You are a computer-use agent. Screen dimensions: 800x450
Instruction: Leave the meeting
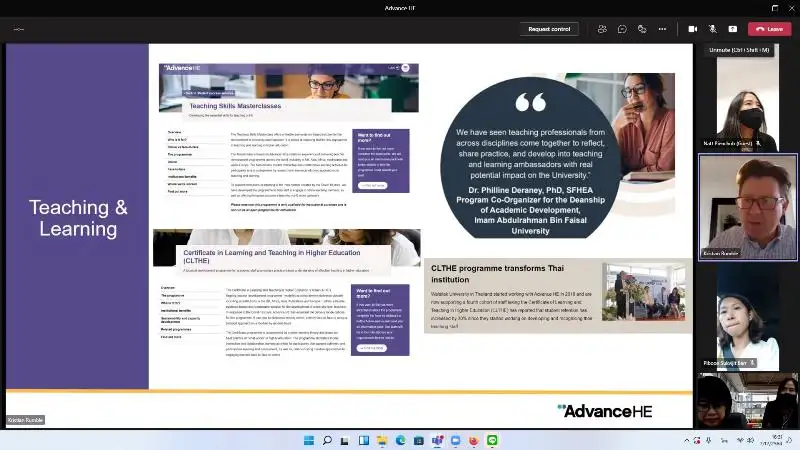(x=769, y=29)
